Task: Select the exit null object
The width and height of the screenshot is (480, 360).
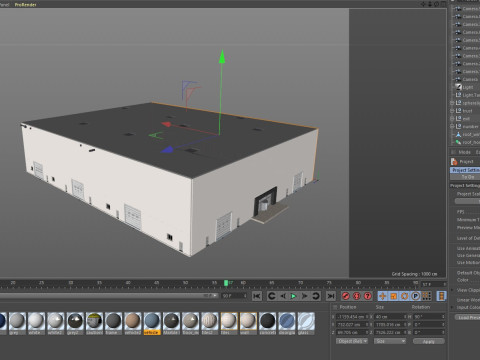Action: pos(466,119)
